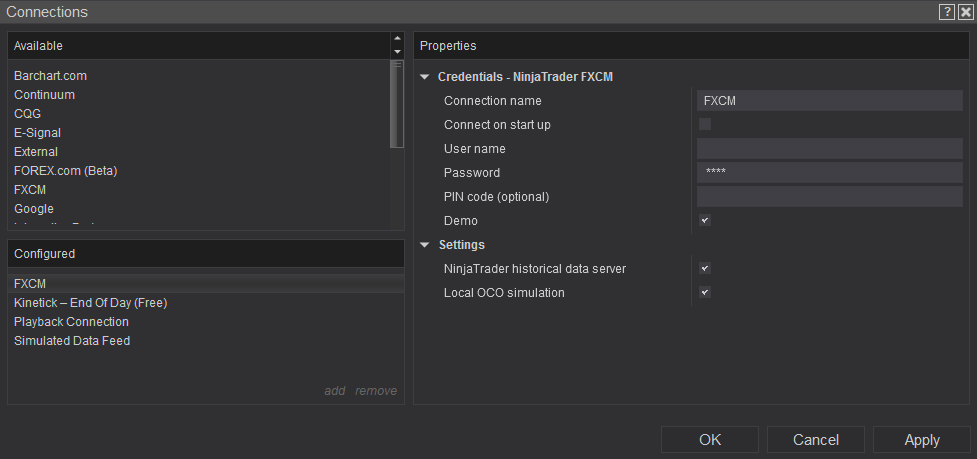The width and height of the screenshot is (977, 459).
Task: Collapse the Credentials section
Action: pyautogui.click(x=425, y=76)
